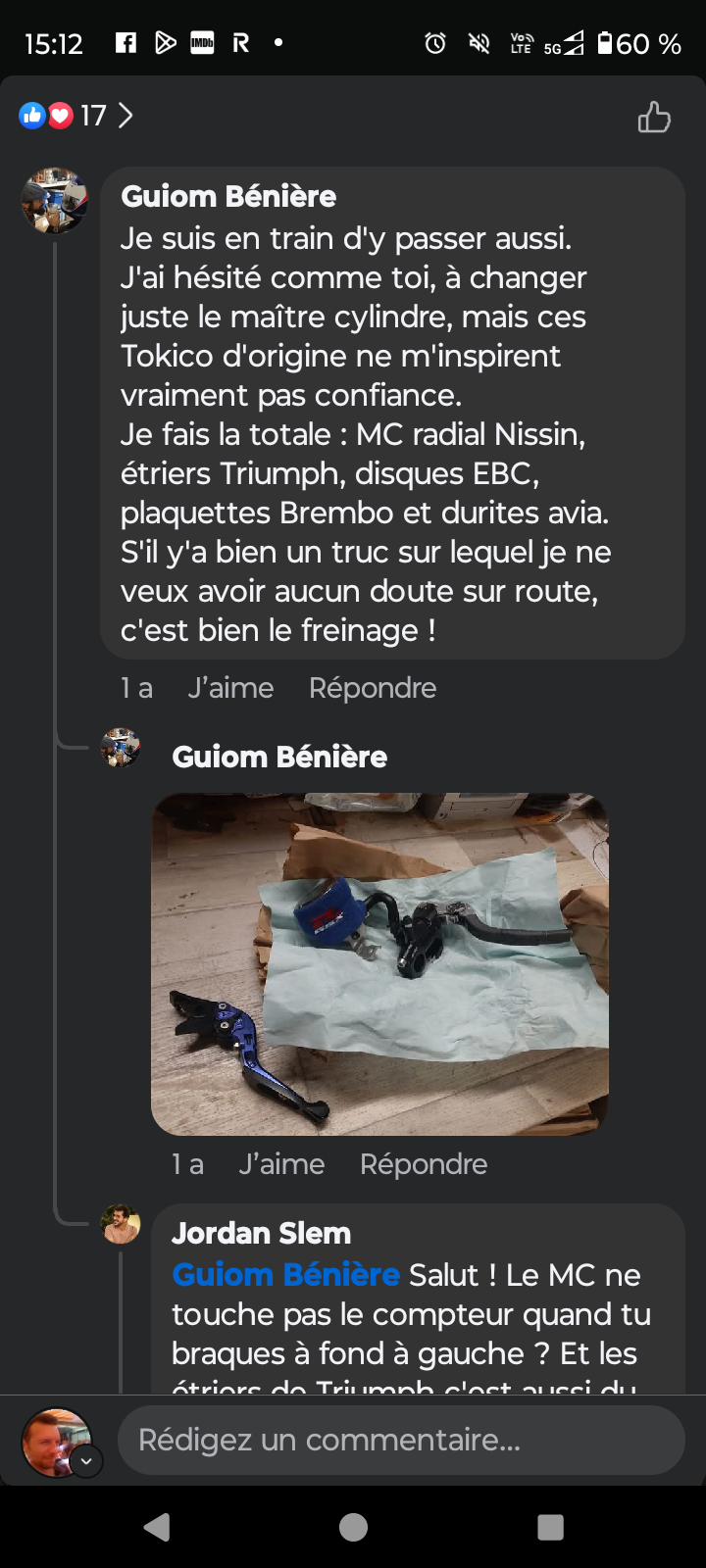Tap the Rédigez un commentaire input field
Image resolution: width=706 pixels, height=1568 pixels.
[401, 1440]
